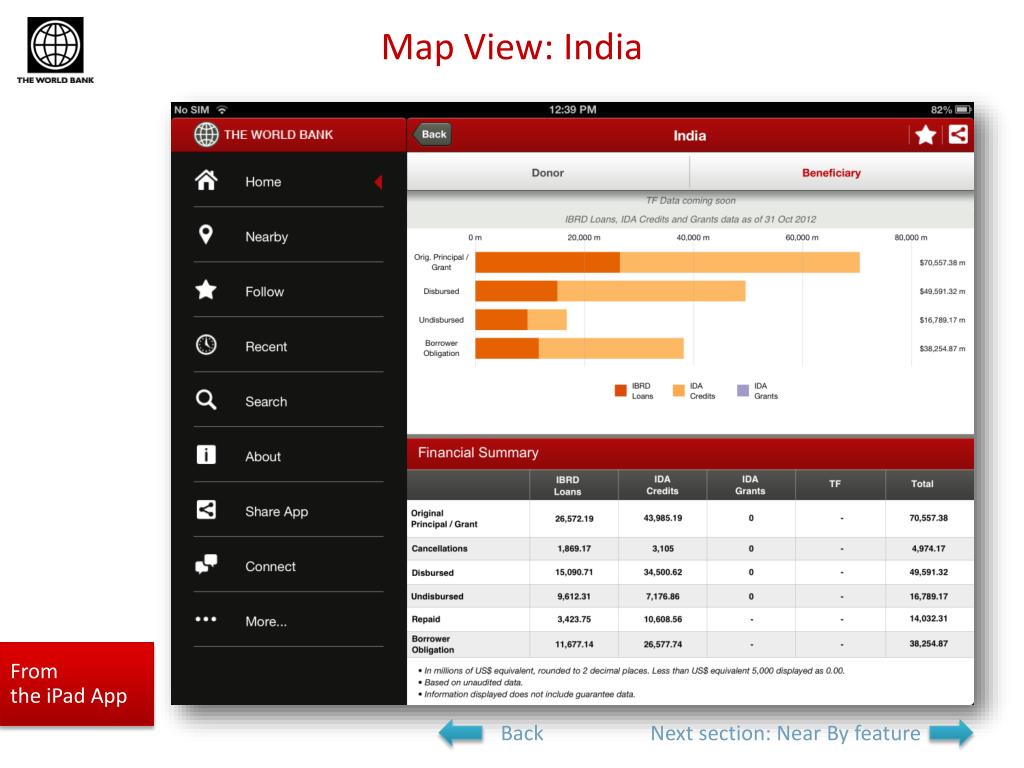Click the Cancellations row label
This screenshot has height=768, width=1024.
click(440, 549)
